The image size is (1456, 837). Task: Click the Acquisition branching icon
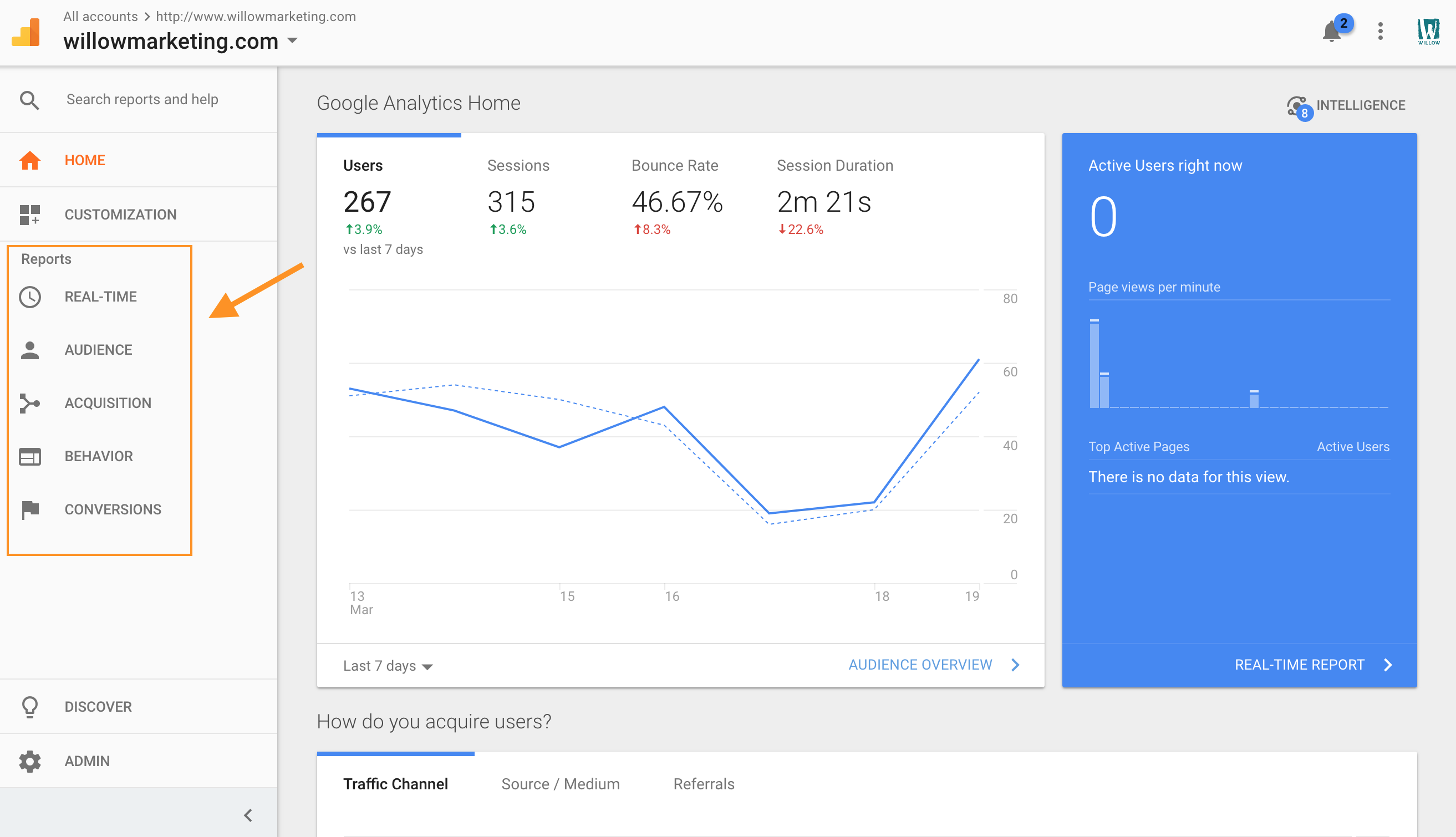(30, 403)
